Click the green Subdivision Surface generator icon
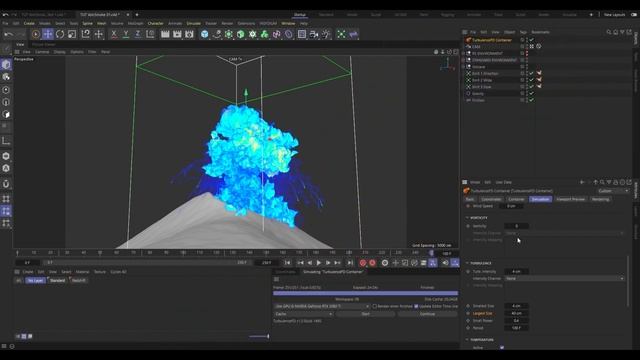 coord(229,34)
